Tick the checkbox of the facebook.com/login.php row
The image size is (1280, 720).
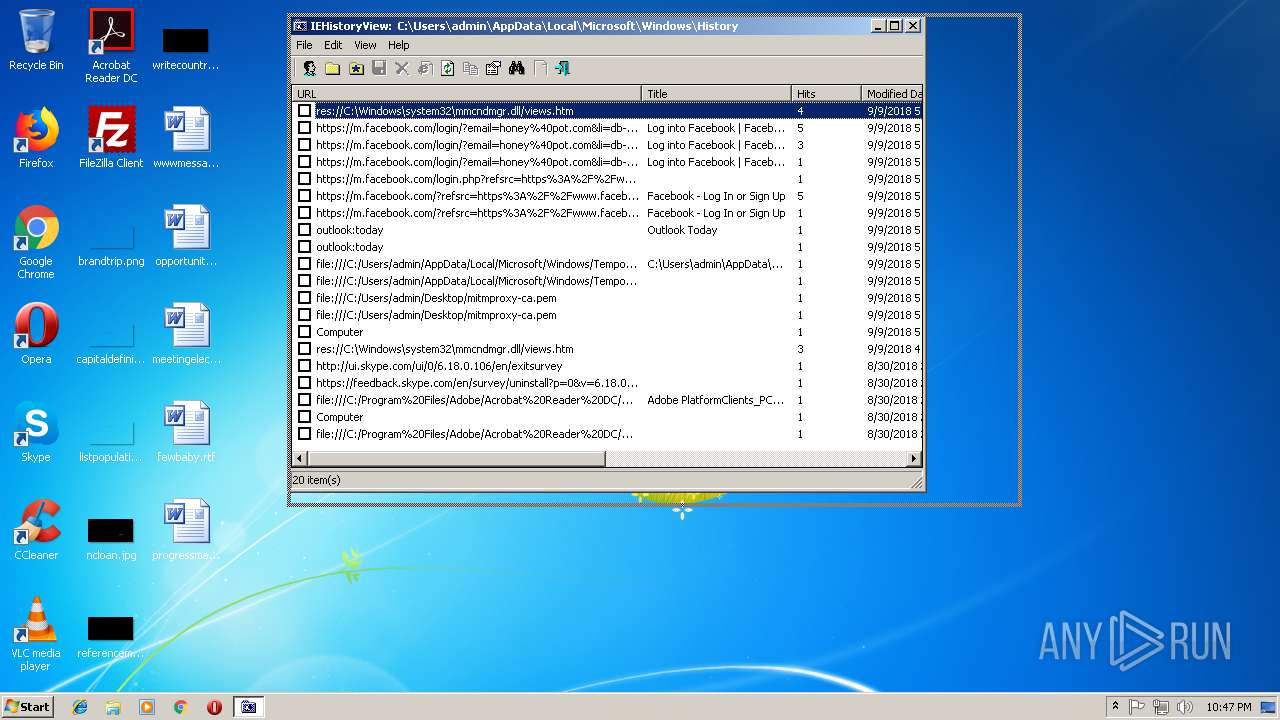305,179
